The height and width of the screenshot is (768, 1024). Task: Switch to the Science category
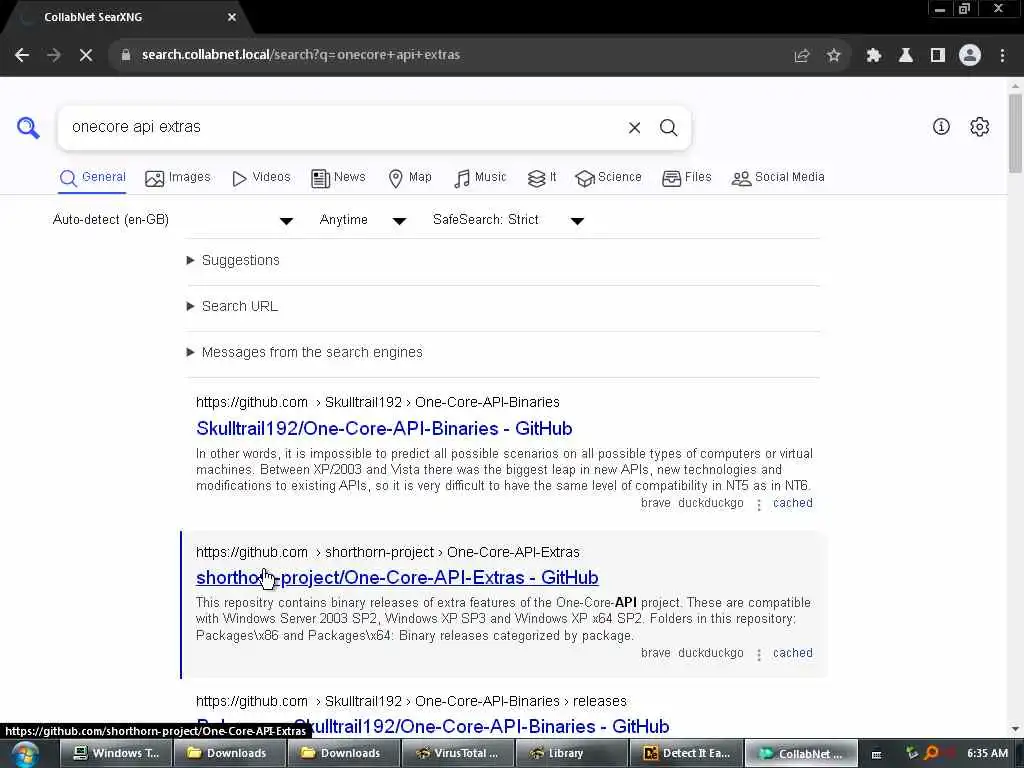click(x=609, y=178)
